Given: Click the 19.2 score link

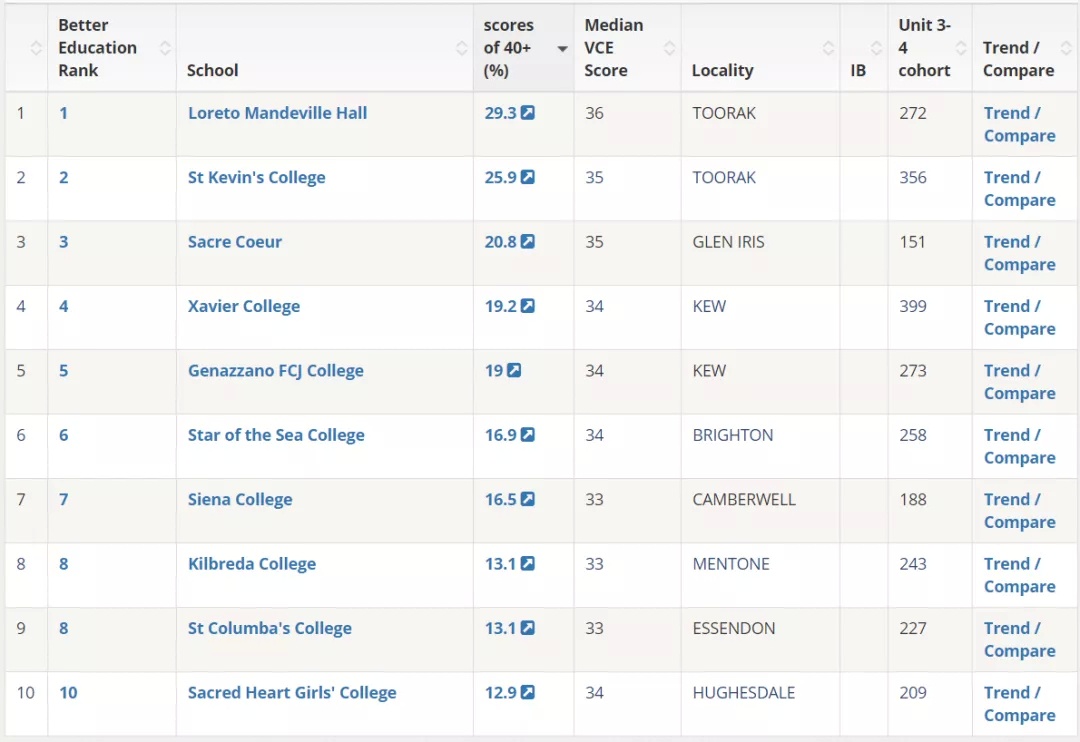Looking at the screenshot, I should click(501, 307).
